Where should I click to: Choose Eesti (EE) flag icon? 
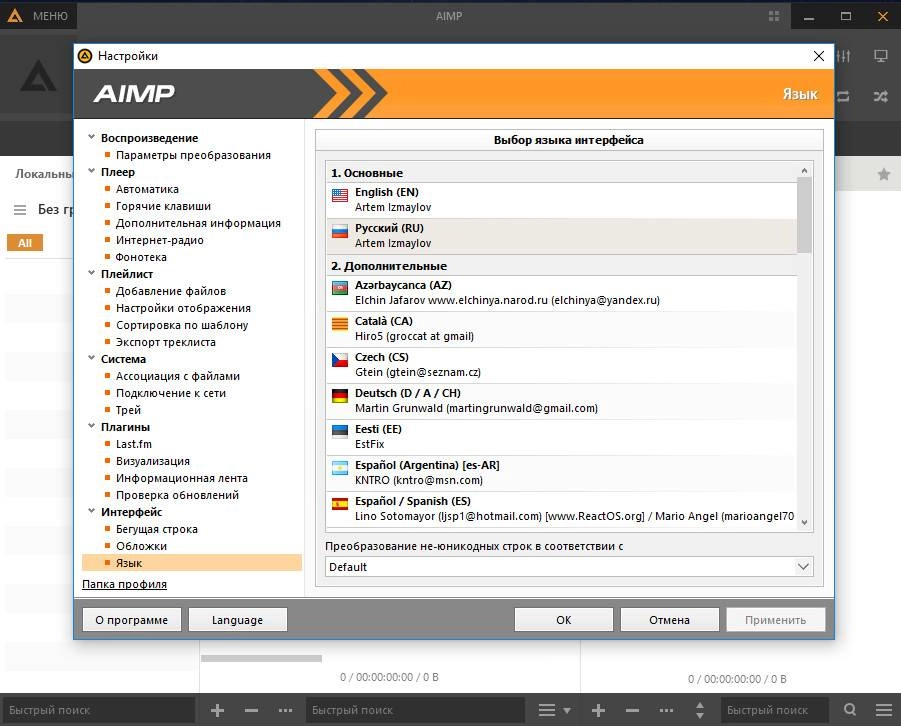pos(340,432)
